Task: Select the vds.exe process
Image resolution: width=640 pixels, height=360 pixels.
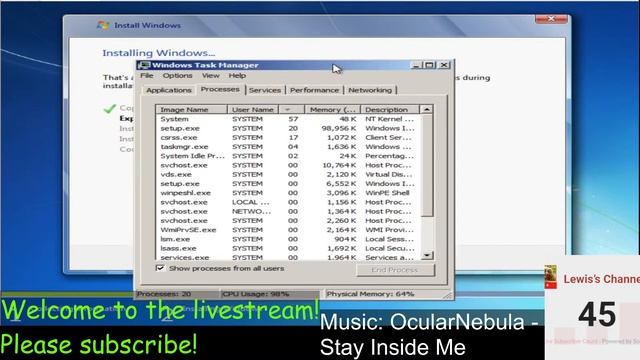Action: click(x=288, y=174)
